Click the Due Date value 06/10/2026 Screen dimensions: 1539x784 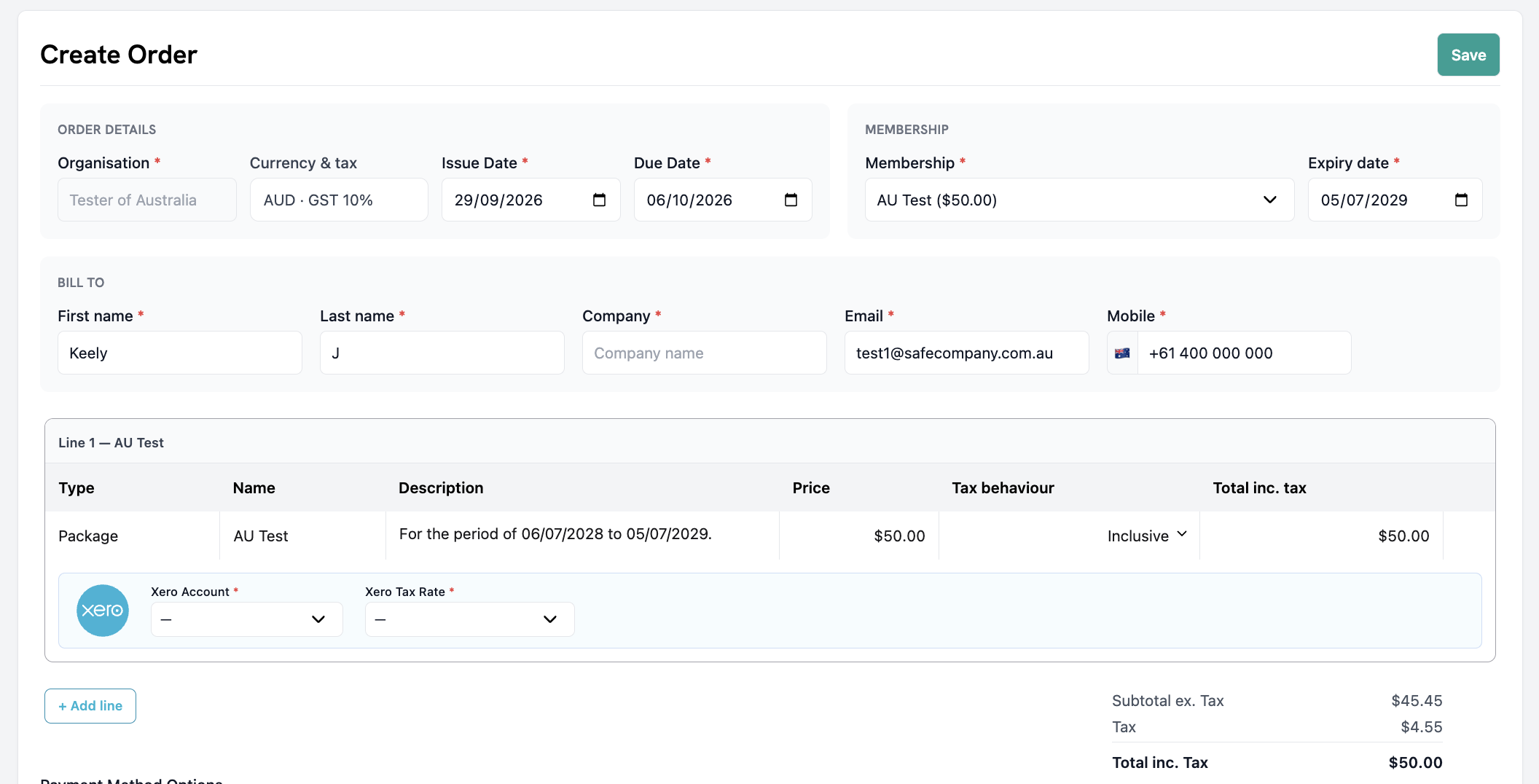click(689, 200)
